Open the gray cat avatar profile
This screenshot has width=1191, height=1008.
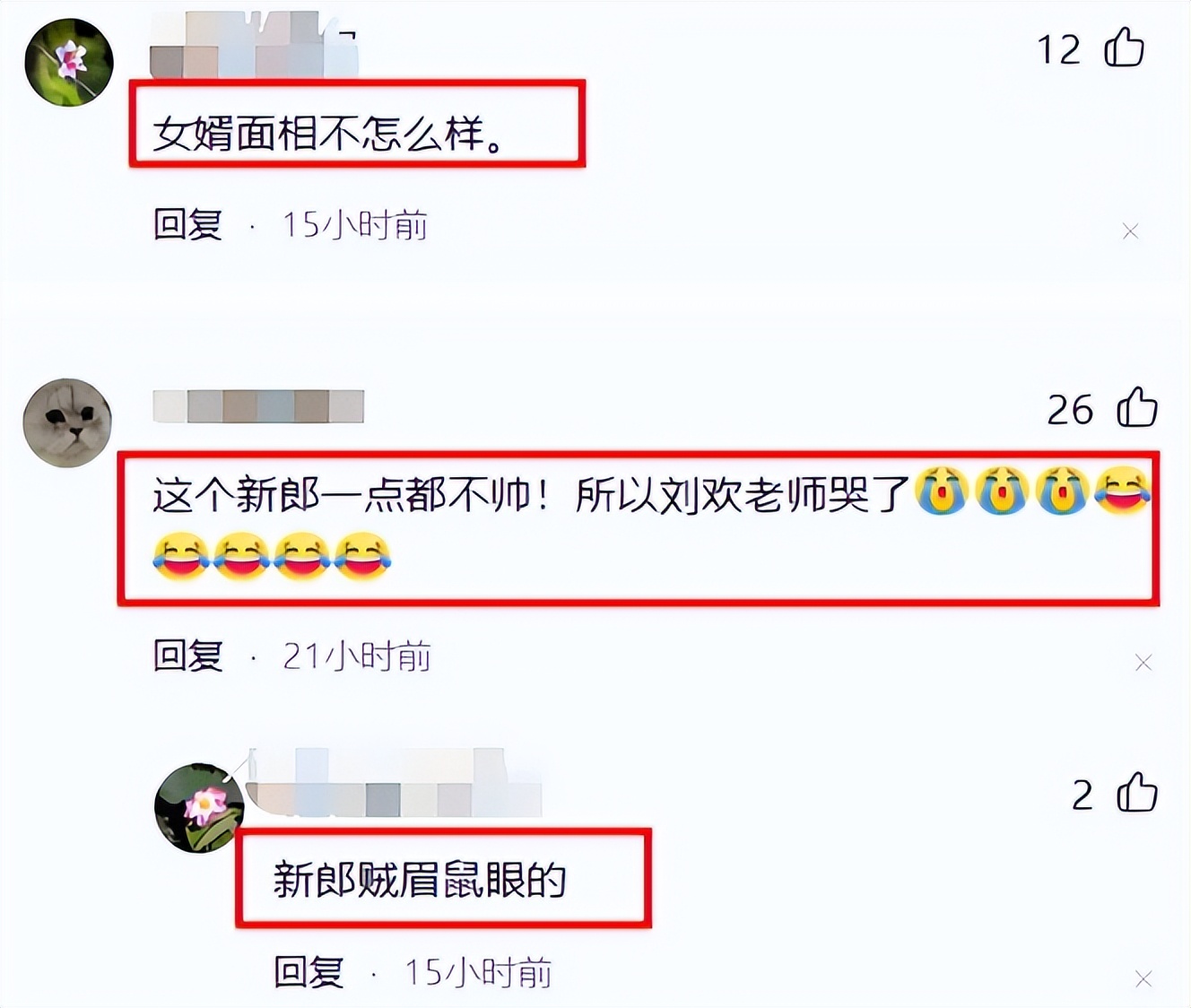coord(67,422)
